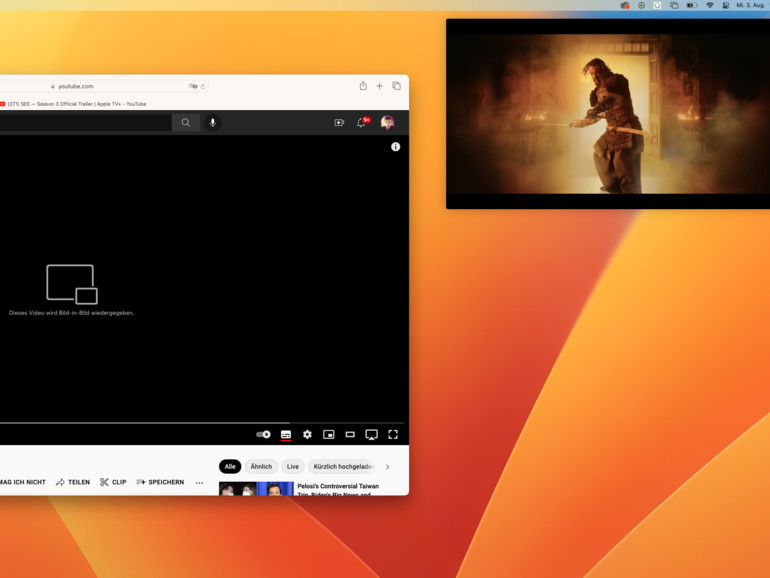This screenshot has height=578, width=770.
Task: Select the Live filter chip
Action: [x=293, y=467]
